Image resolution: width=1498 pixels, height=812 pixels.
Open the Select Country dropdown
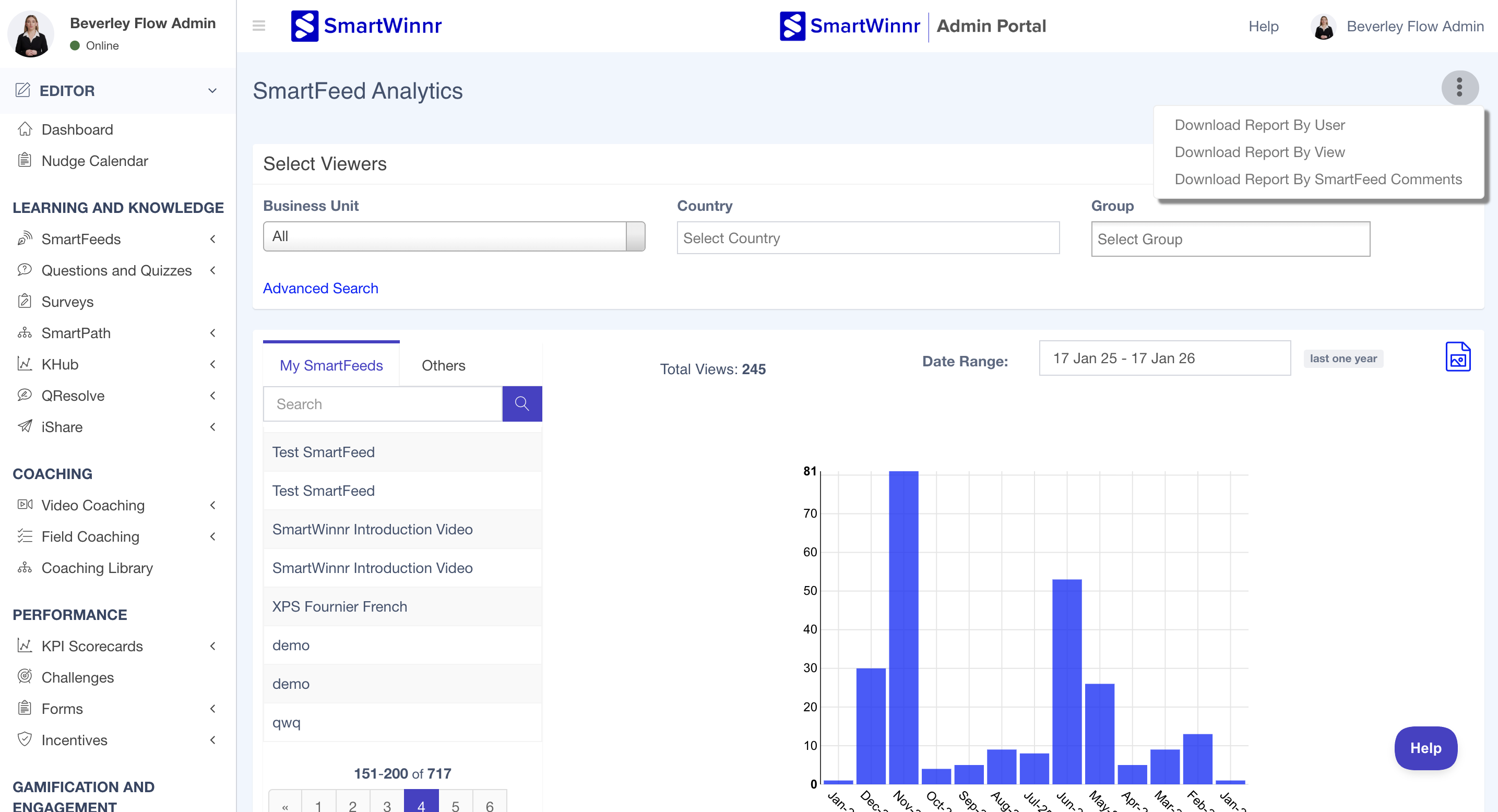point(867,238)
